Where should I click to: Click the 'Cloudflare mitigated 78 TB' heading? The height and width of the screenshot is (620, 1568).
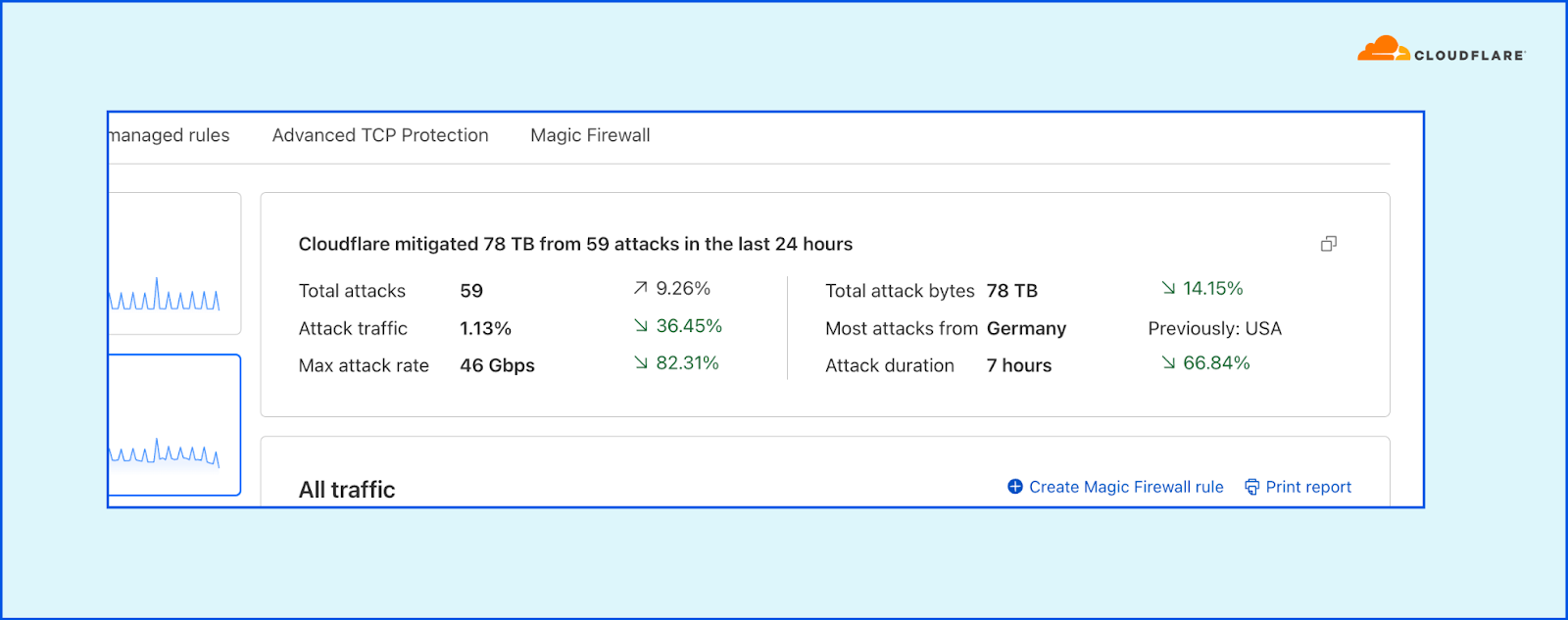click(x=575, y=244)
